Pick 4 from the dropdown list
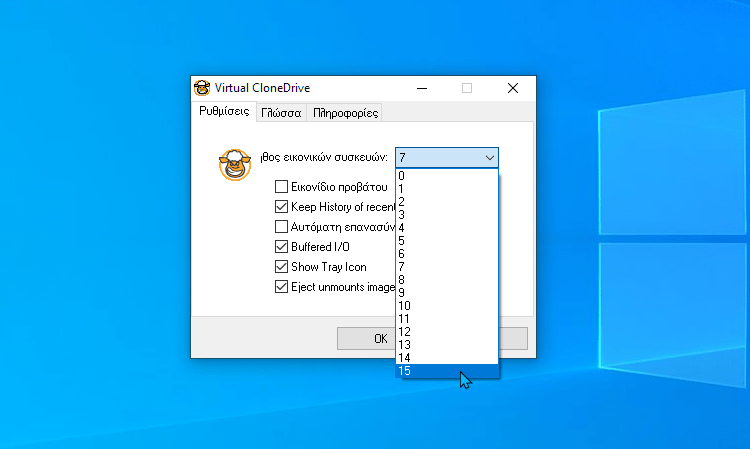 click(x=447, y=228)
